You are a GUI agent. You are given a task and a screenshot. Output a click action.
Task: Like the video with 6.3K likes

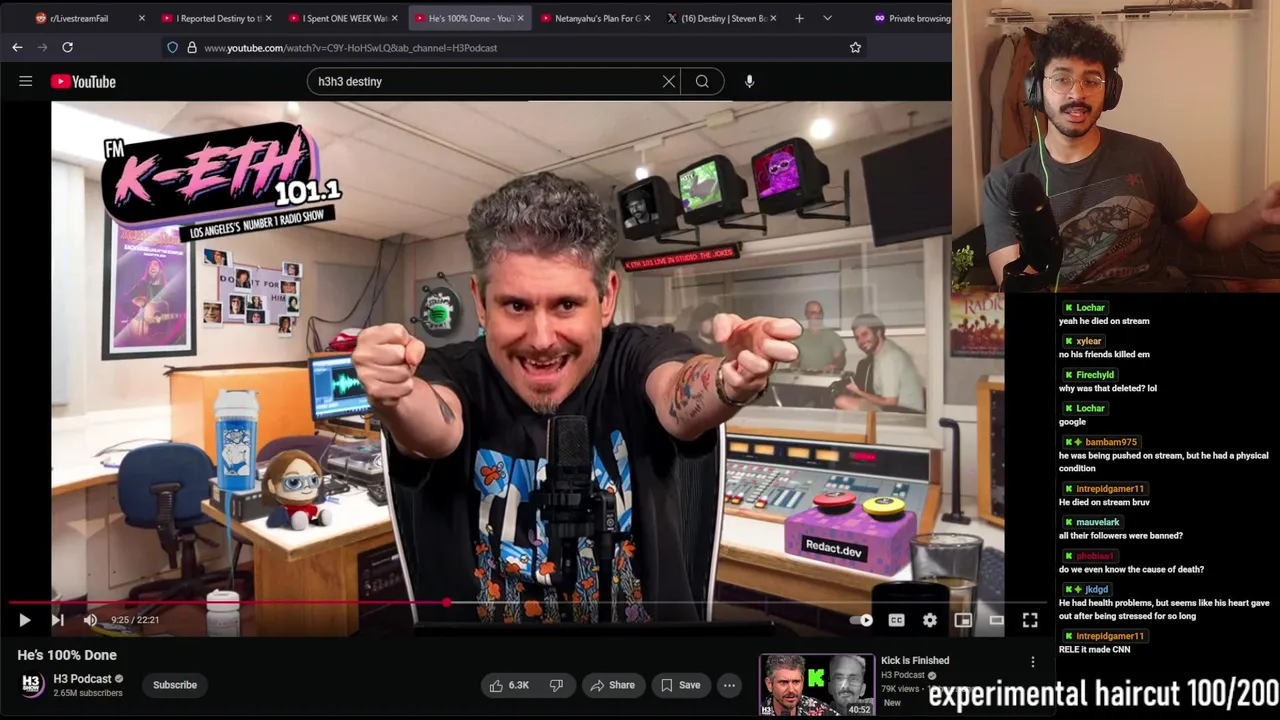pos(510,685)
